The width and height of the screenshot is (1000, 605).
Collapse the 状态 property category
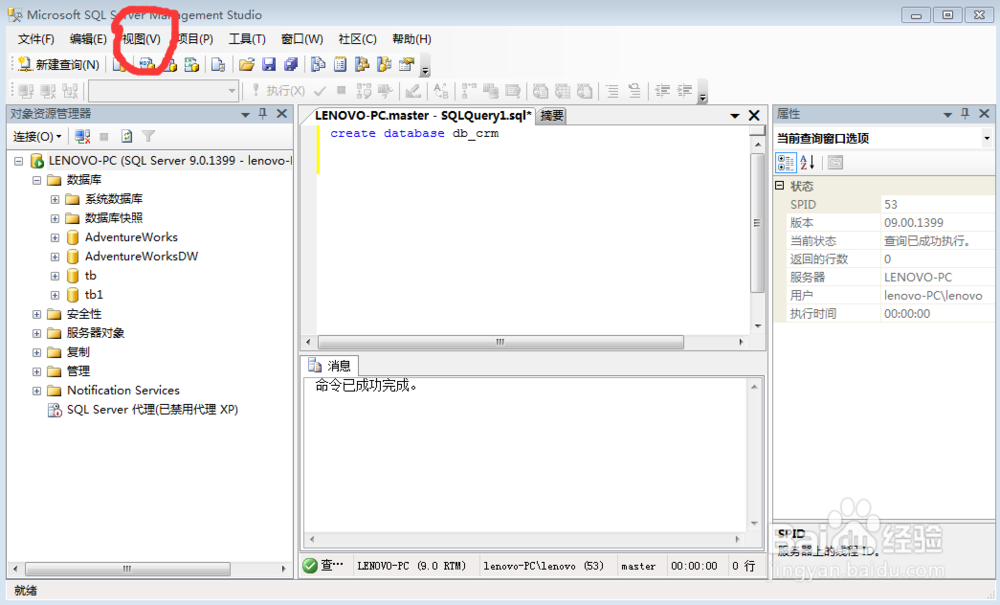(779, 186)
